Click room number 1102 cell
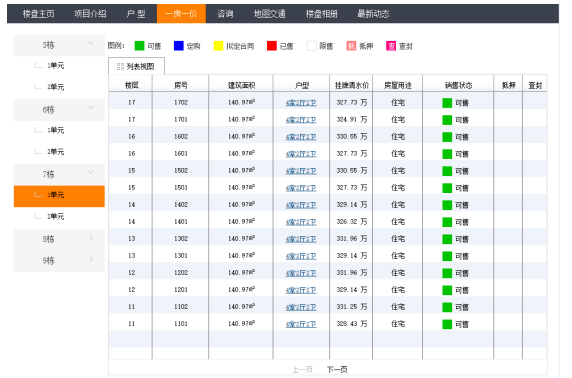Image resolution: width=572 pixels, height=378 pixels. coord(181,307)
